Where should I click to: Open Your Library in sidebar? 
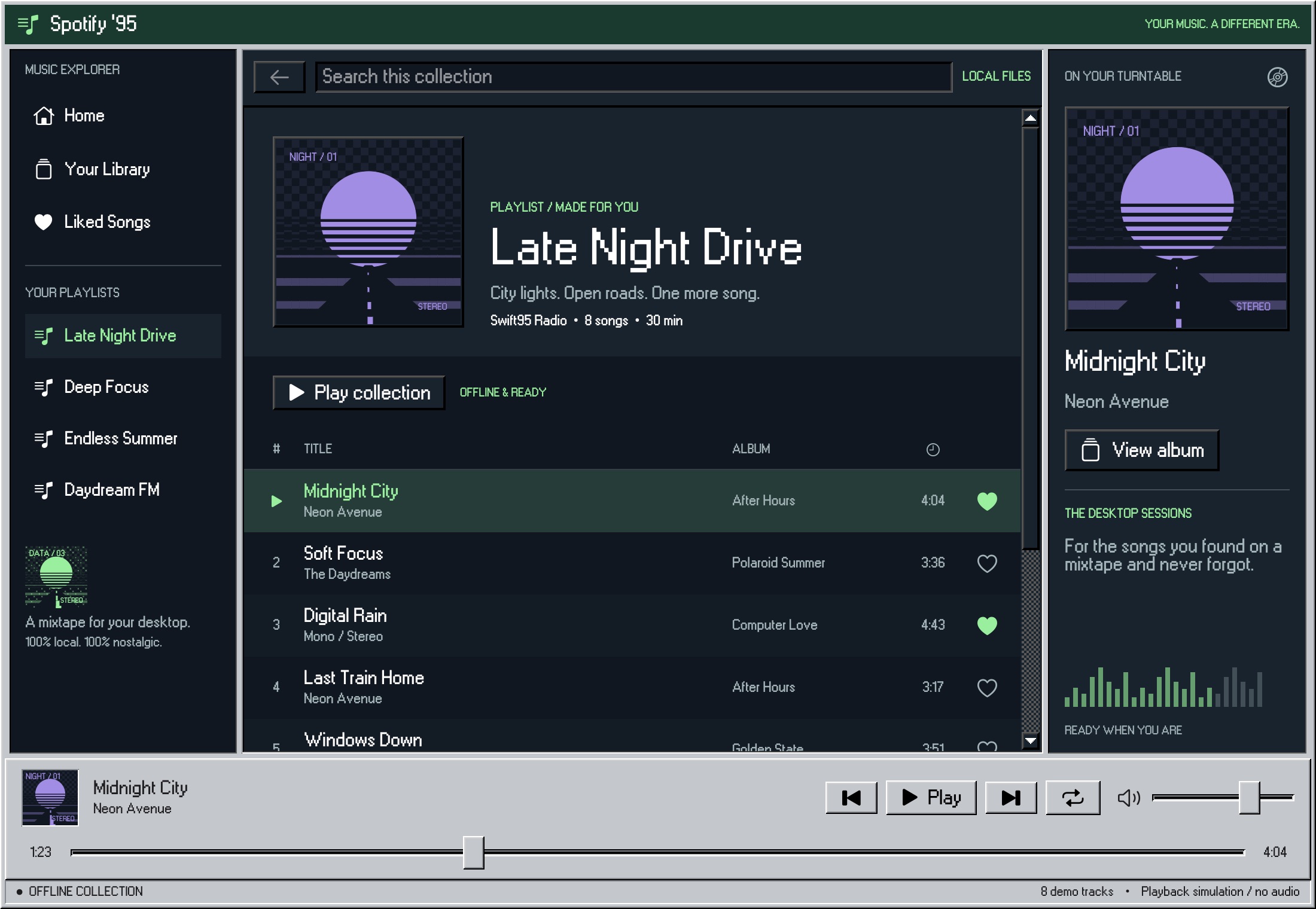123,169
